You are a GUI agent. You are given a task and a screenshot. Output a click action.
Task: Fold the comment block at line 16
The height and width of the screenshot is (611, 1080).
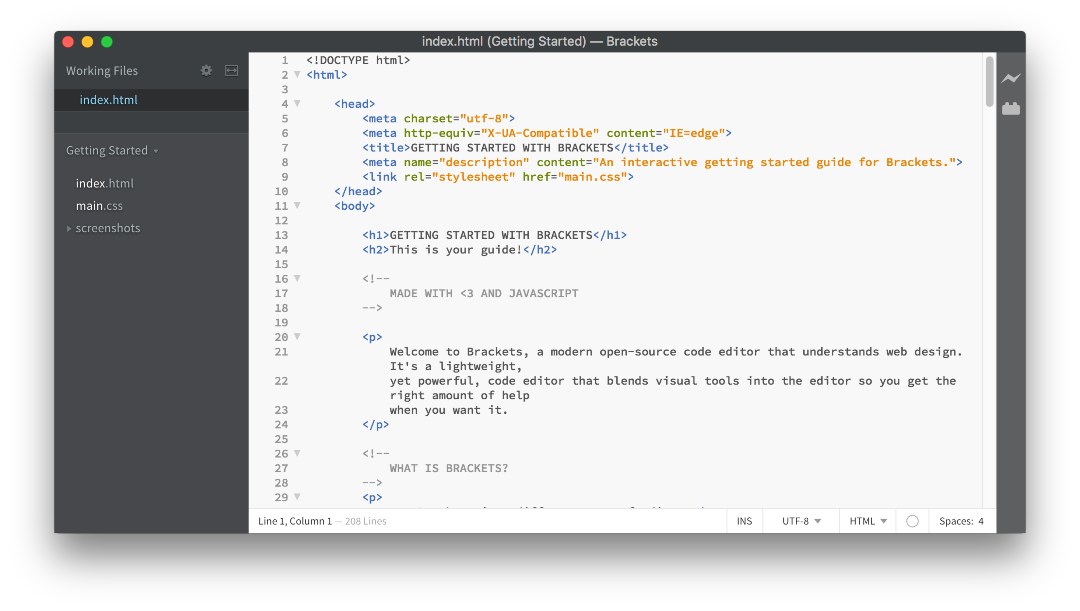(298, 278)
